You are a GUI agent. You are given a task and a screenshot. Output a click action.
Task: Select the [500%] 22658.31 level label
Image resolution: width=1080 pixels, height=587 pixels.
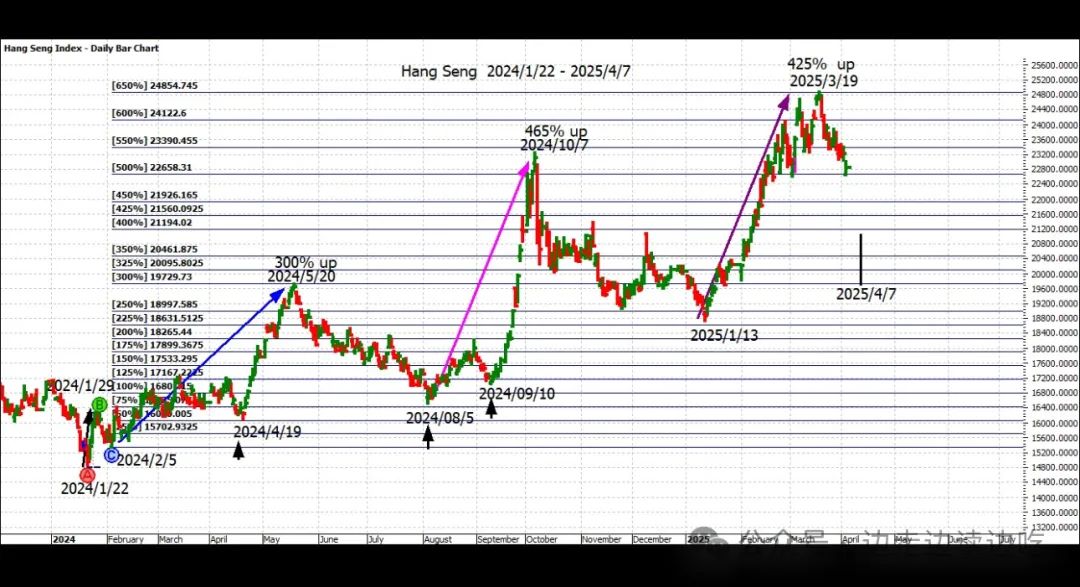[x=152, y=167]
